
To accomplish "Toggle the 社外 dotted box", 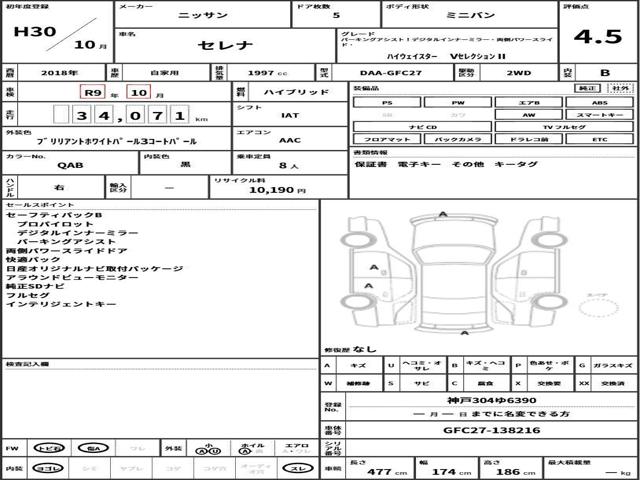I will click(621, 88).
